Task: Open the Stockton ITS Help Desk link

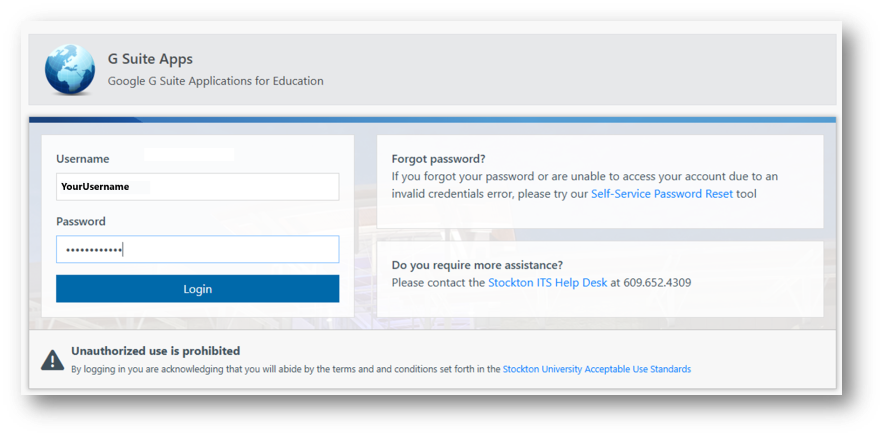Action: coord(547,282)
